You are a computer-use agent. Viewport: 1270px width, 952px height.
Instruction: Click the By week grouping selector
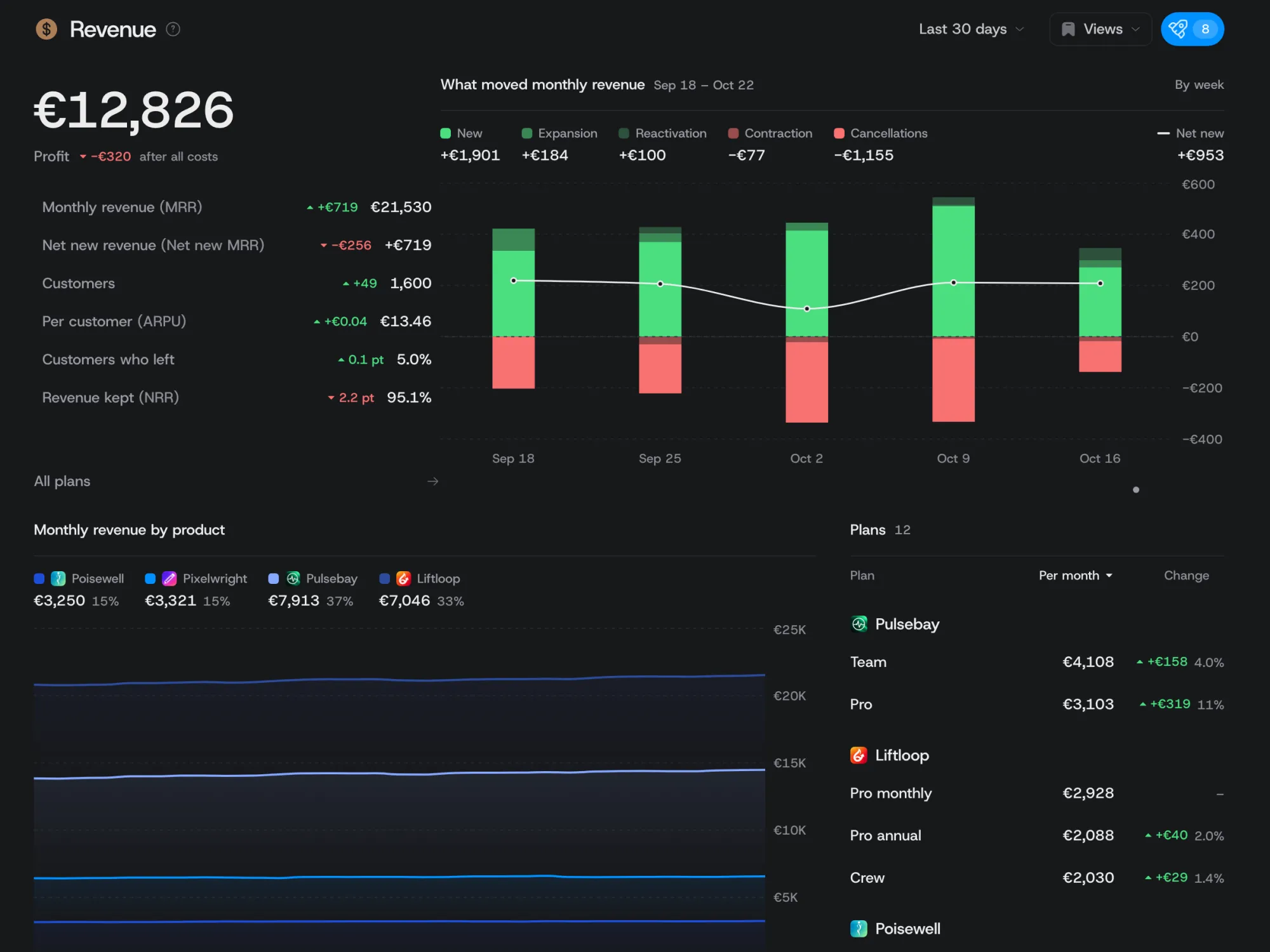coord(1199,84)
